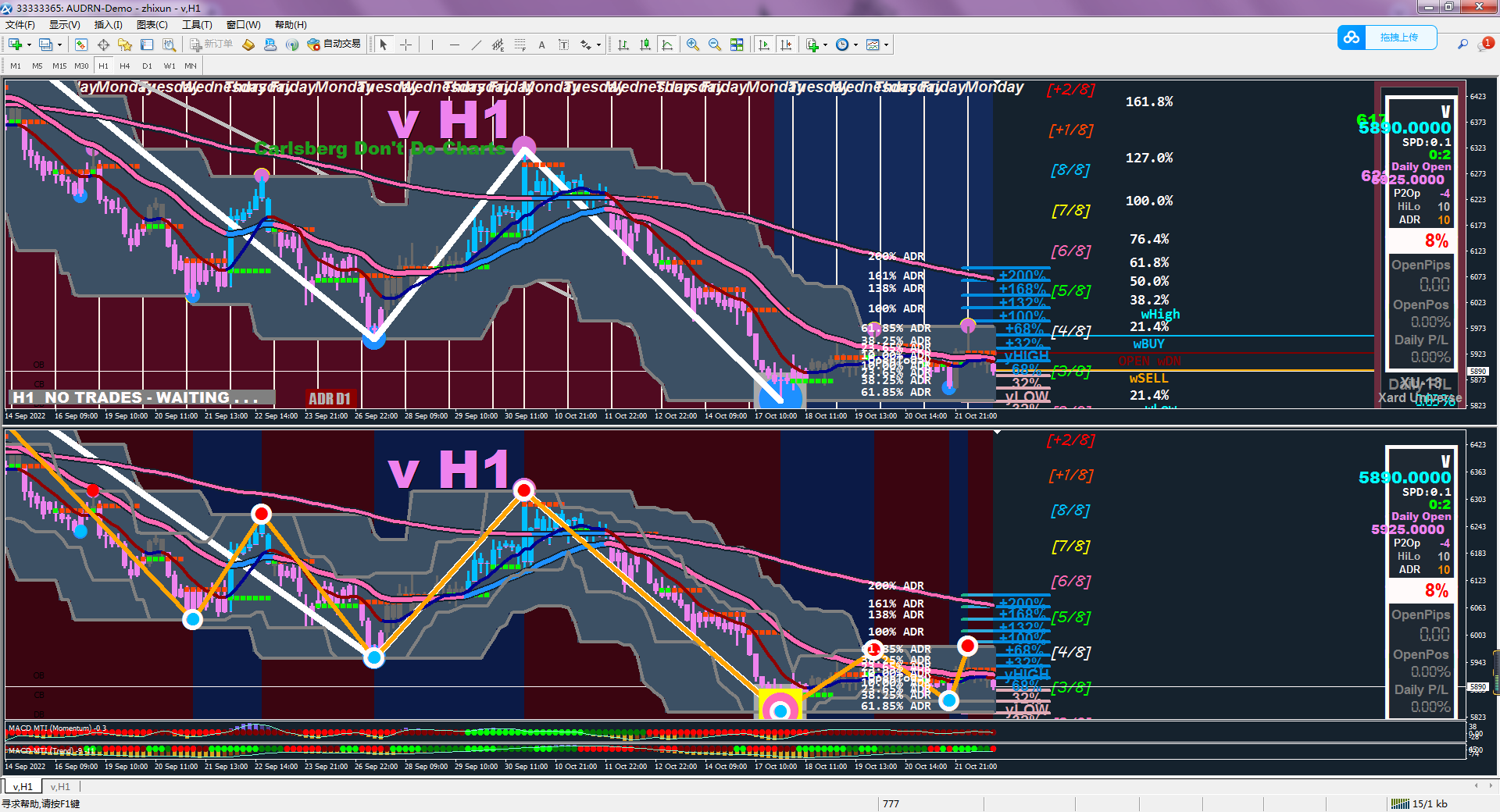
Task: Launch MetaEditor with the yellow book icon
Action: (248, 45)
